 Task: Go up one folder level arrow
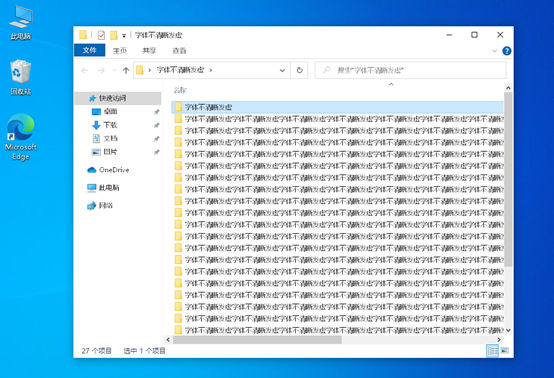pos(126,70)
